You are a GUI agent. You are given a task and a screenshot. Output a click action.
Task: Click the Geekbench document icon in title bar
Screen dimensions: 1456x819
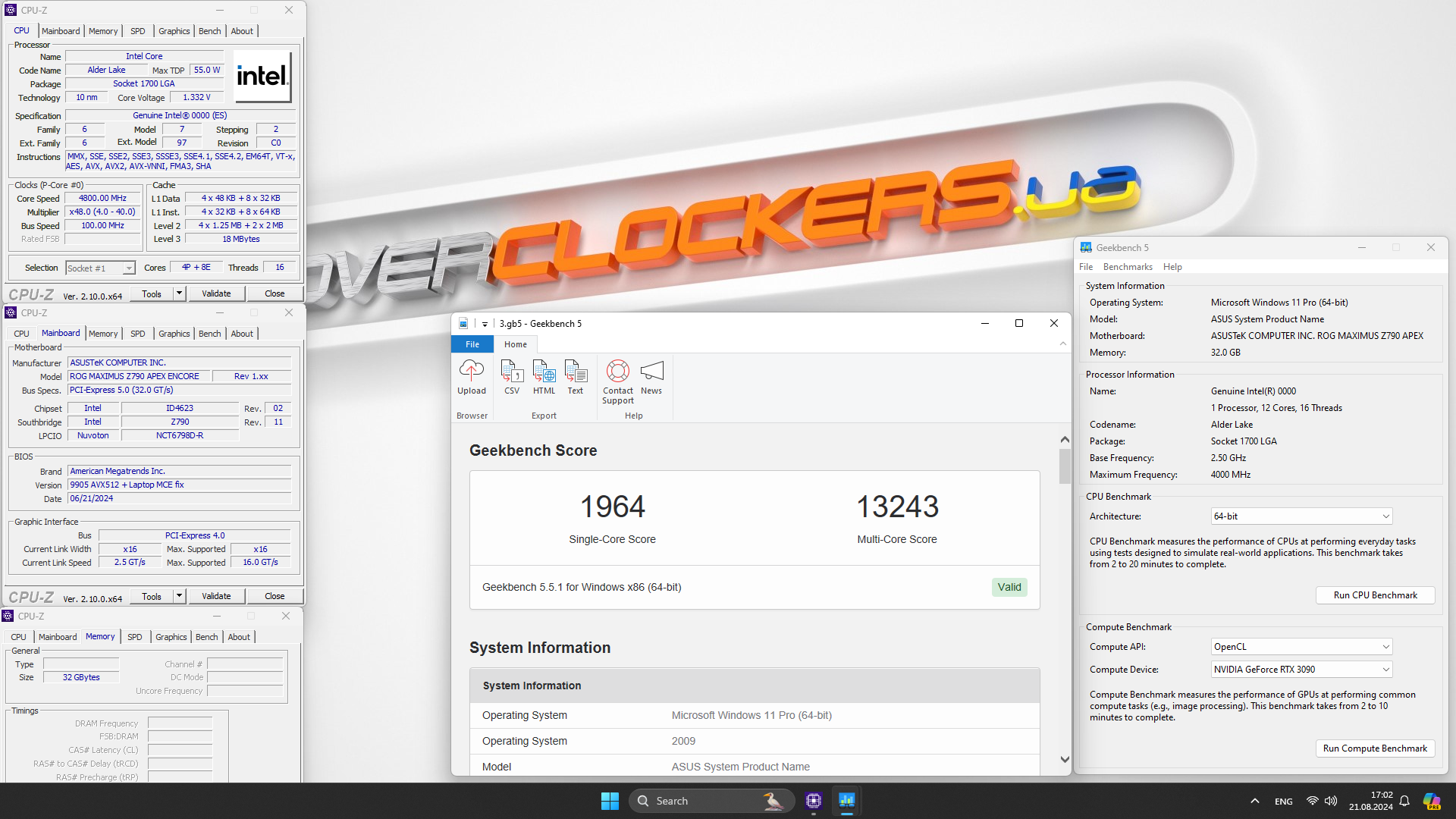point(463,324)
